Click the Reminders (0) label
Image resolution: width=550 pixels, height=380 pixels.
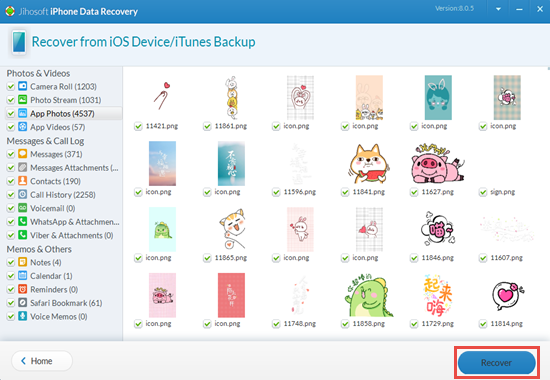tap(54, 289)
